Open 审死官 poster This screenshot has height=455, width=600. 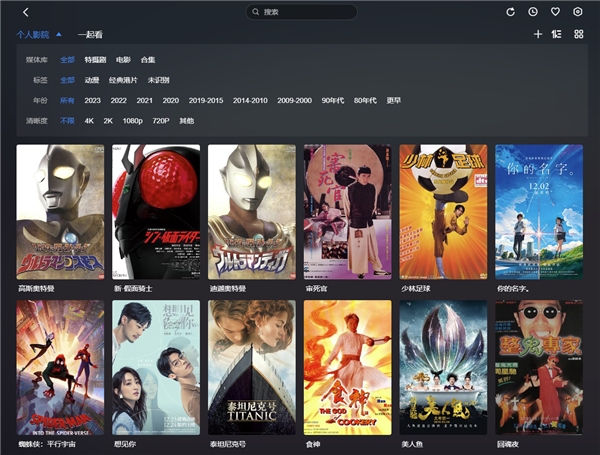(x=347, y=212)
